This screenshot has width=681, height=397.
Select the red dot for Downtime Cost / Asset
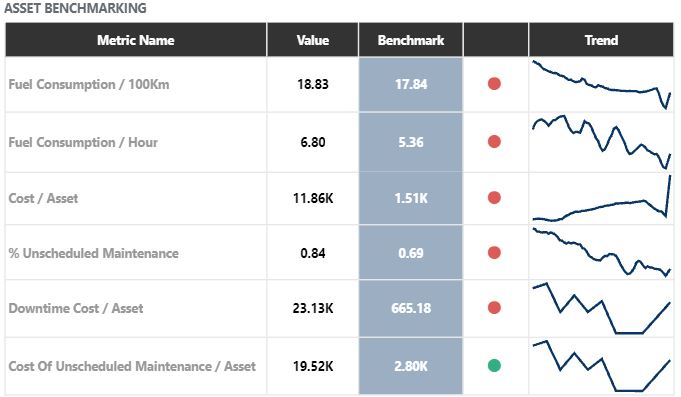pyautogui.click(x=494, y=308)
